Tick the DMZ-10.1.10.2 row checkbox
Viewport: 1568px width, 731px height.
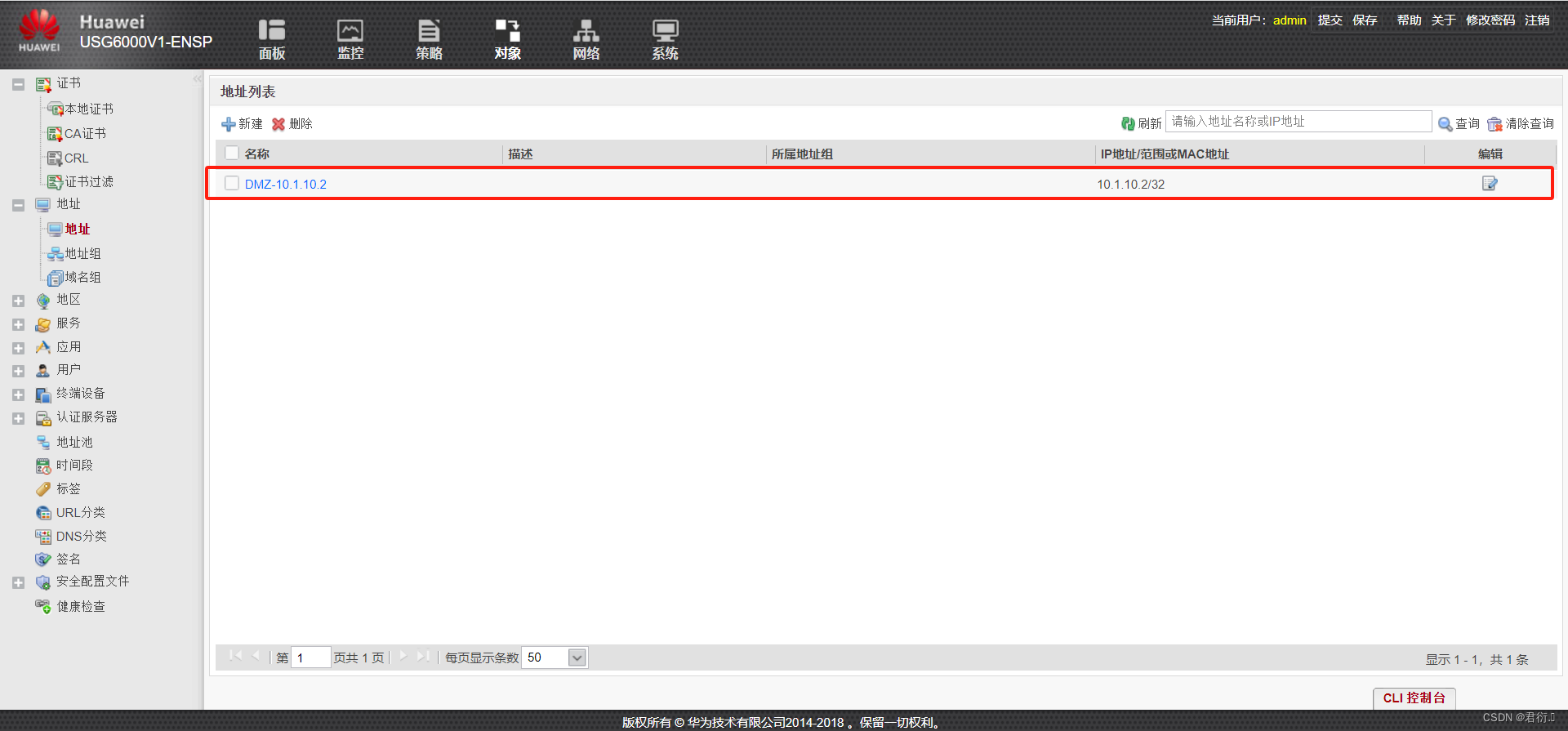(x=232, y=183)
